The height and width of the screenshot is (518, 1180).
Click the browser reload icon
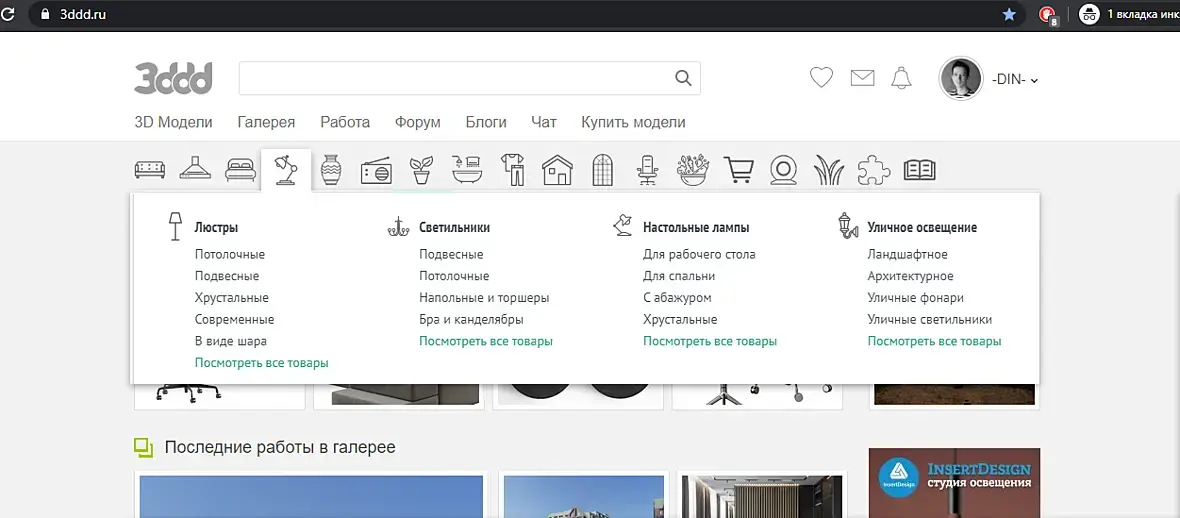point(8,14)
